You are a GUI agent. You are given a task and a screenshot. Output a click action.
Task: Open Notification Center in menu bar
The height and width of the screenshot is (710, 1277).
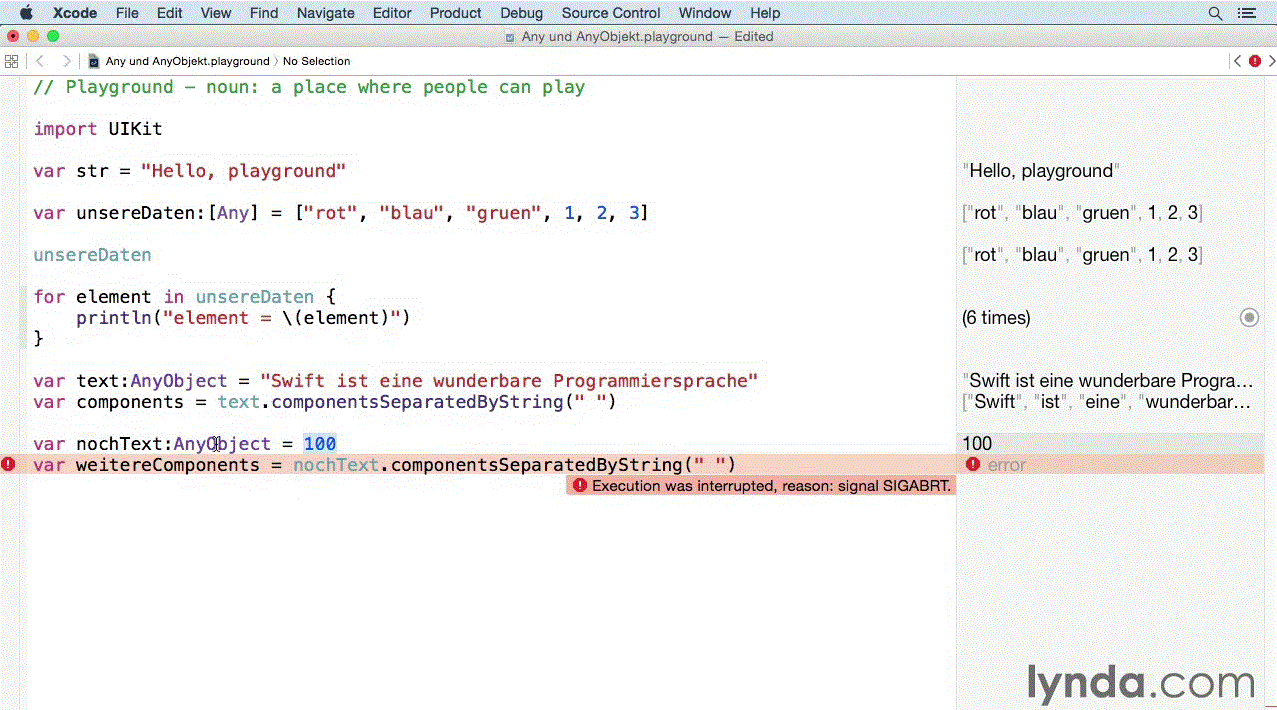tap(1245, 13)
